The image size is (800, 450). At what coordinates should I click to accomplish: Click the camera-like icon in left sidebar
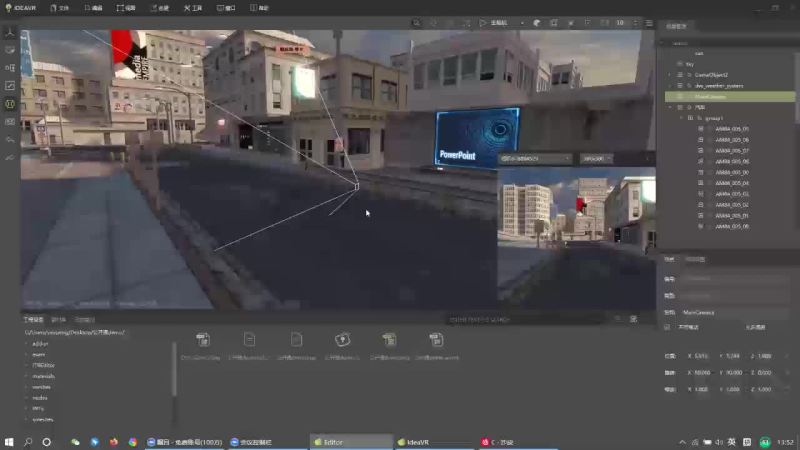coord(10,121)
